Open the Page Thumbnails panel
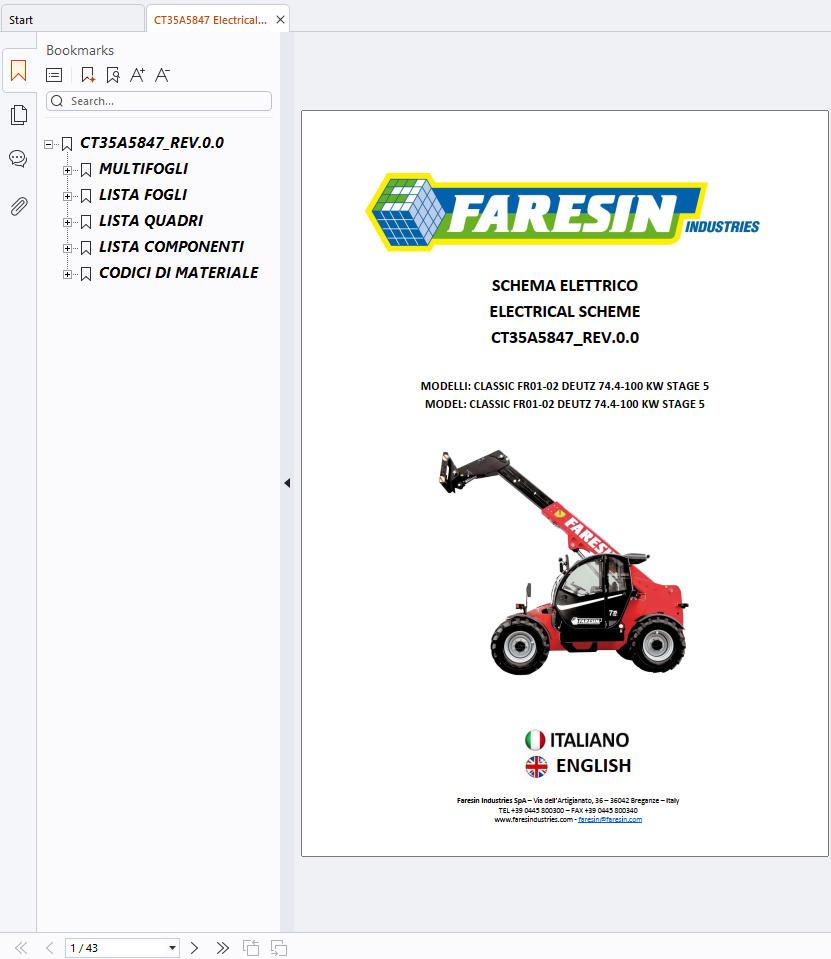831x959 pixels. [18, 114]
